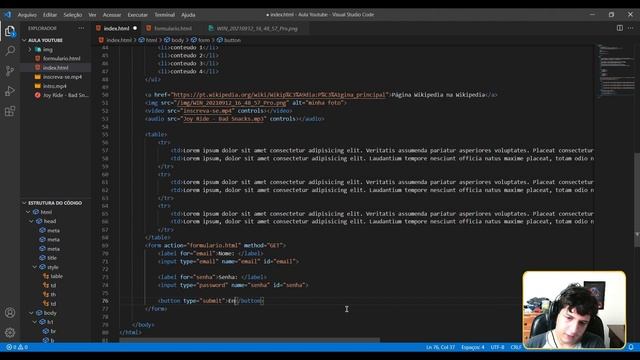Image resolution: width=640 pixels, height=360 pixels.
Task: Open the Editar menu
Action: click(x=50, y=15)
